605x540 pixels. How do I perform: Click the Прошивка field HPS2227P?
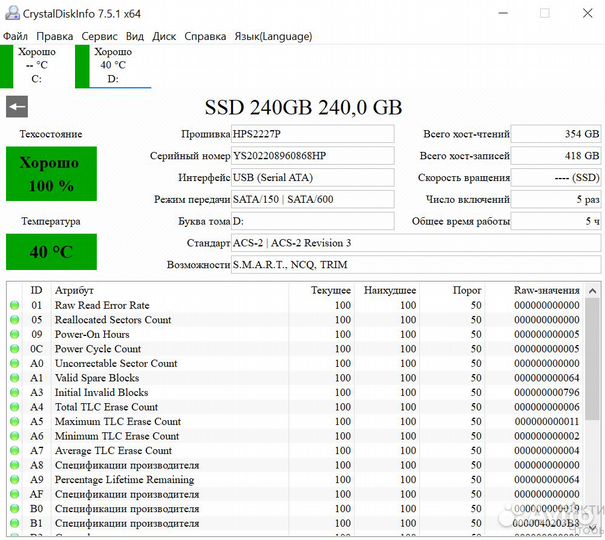[313, 134]
